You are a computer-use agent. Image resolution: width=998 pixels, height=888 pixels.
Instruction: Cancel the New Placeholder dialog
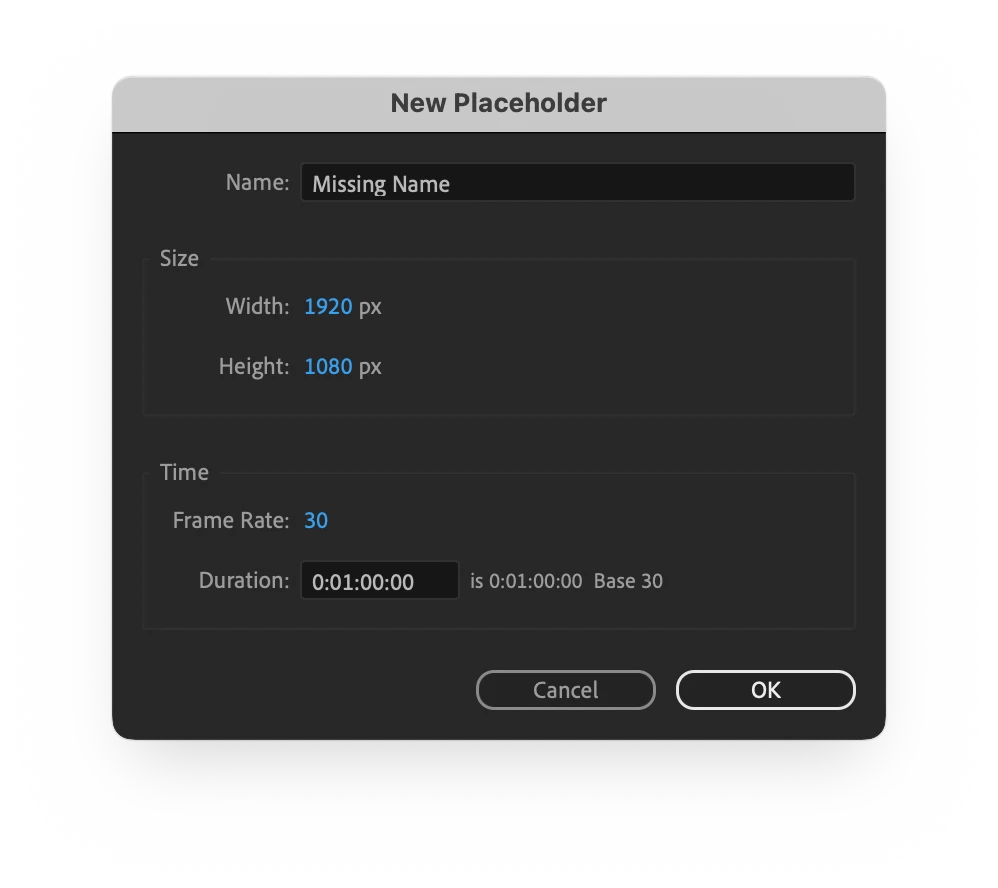coord(565,690)
